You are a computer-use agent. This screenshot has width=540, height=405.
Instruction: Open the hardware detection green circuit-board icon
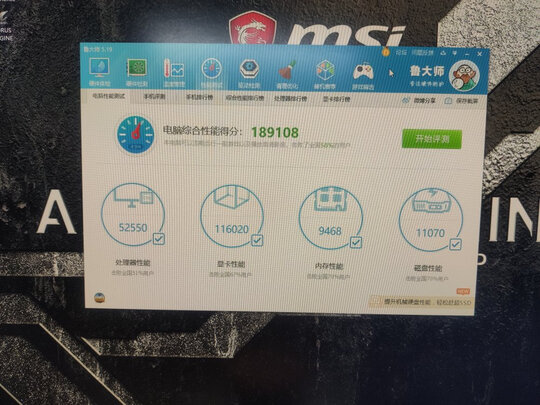137,69
